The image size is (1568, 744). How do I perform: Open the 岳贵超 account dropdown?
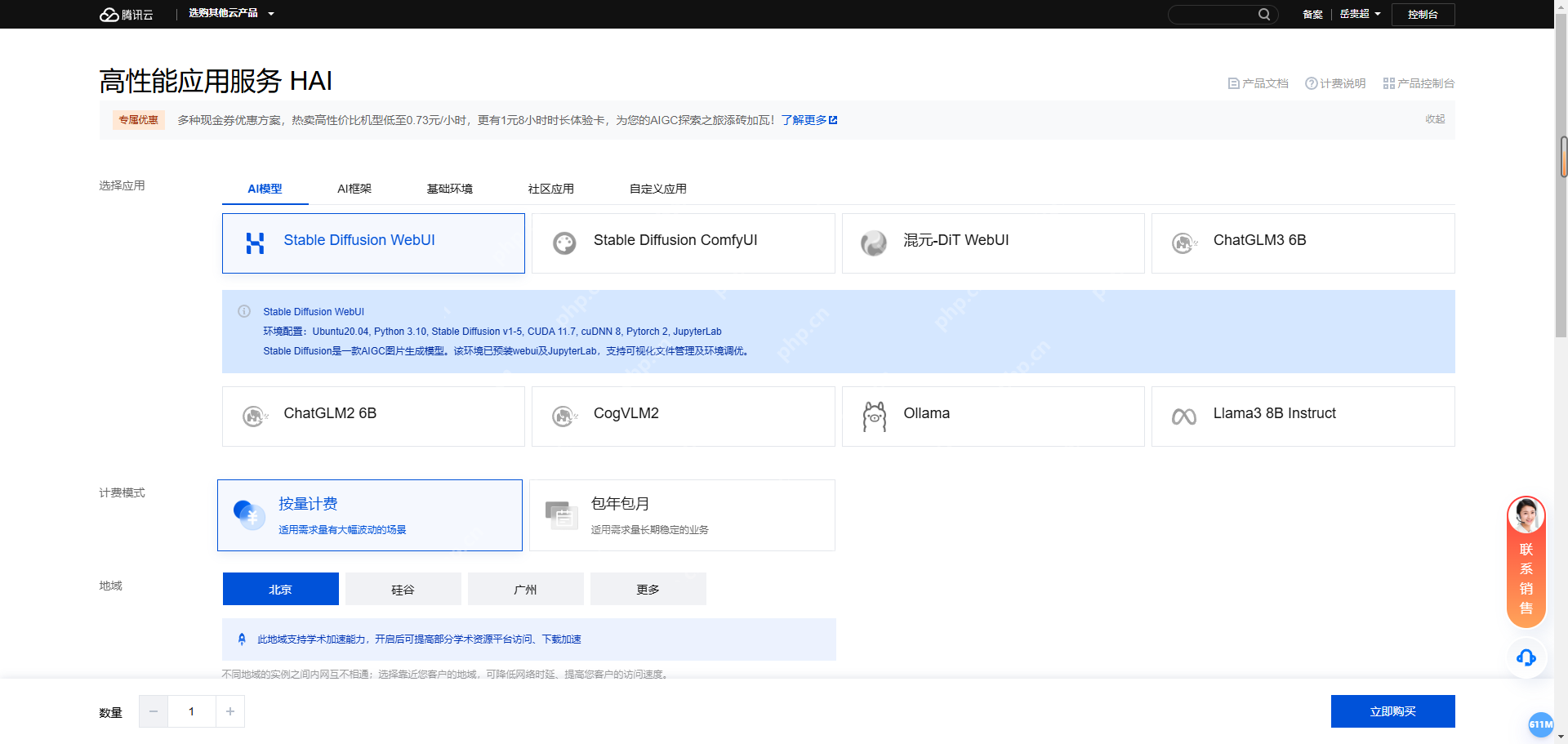(1360, 14)
